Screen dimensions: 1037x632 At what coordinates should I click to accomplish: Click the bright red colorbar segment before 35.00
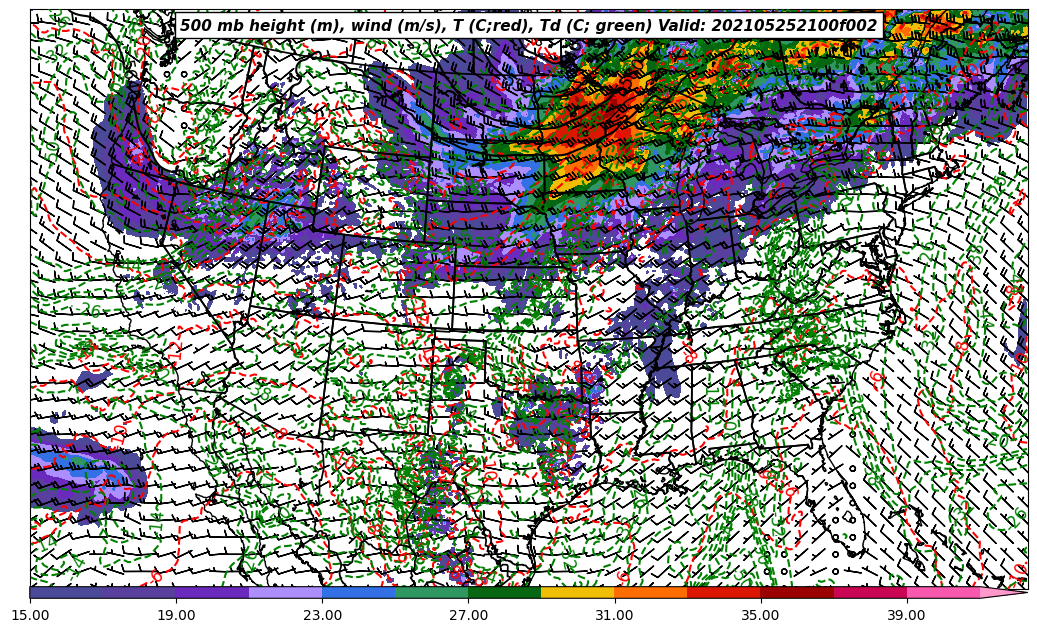[723, 593]
